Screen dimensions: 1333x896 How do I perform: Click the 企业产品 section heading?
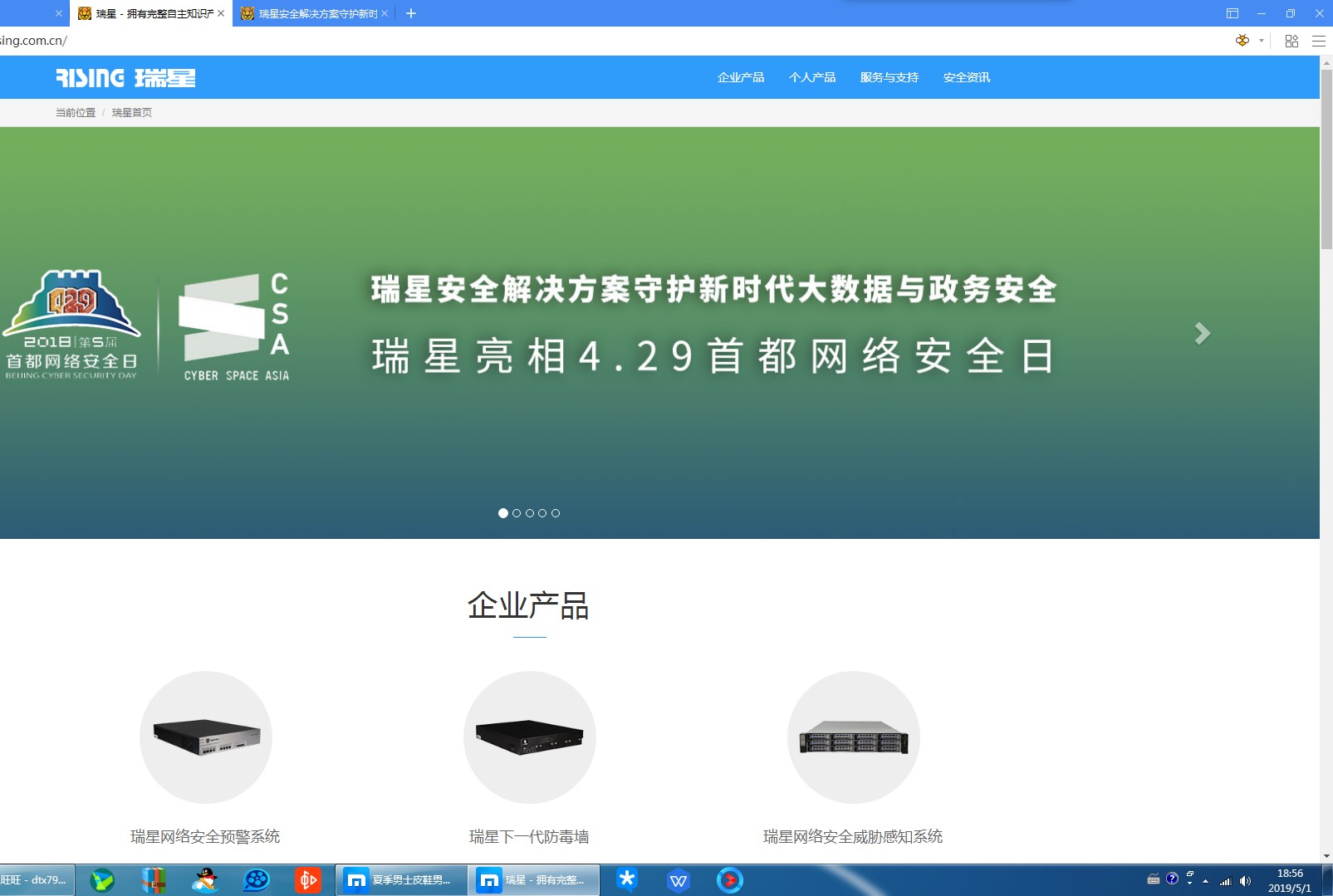click(x=528, y=605)
